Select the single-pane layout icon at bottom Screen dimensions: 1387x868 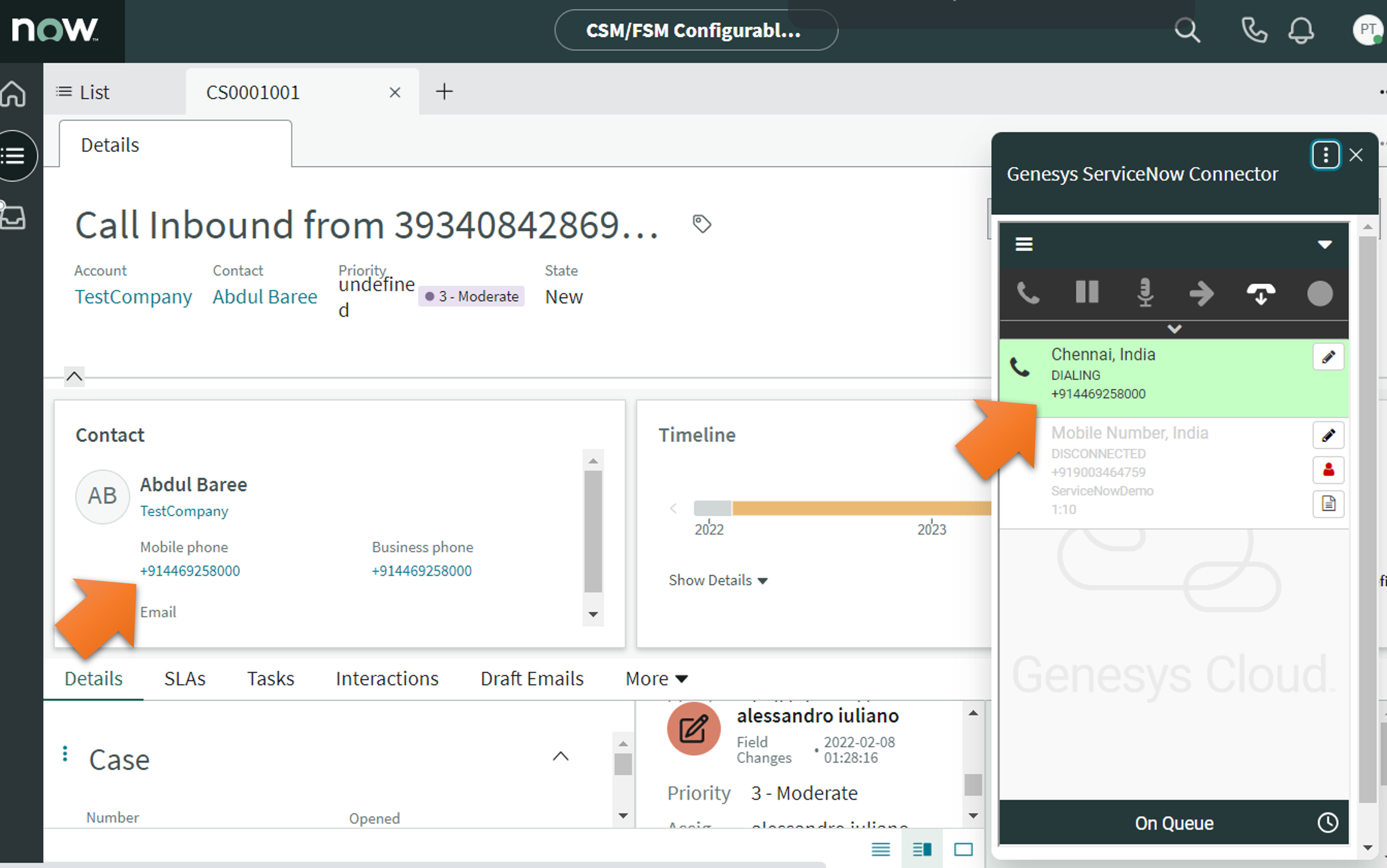tap(963, 849)
